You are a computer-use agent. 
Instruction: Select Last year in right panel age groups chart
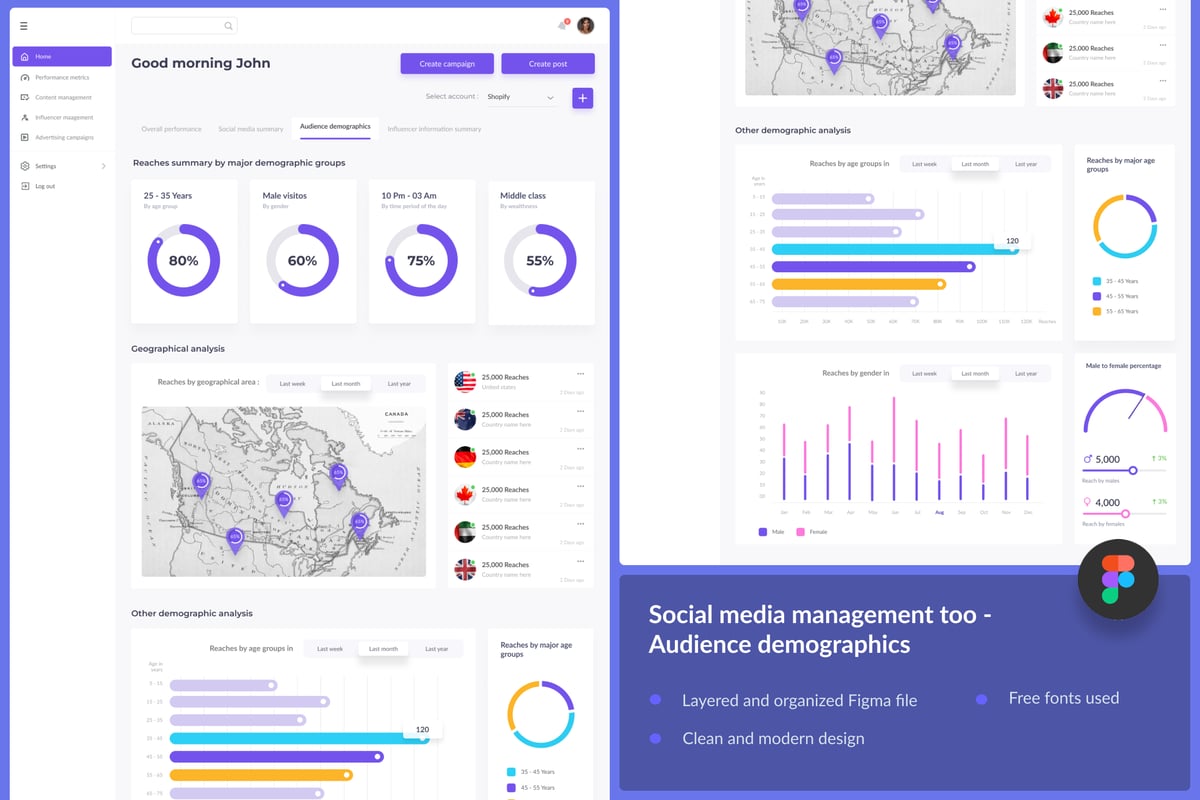tap(1026, 164)
